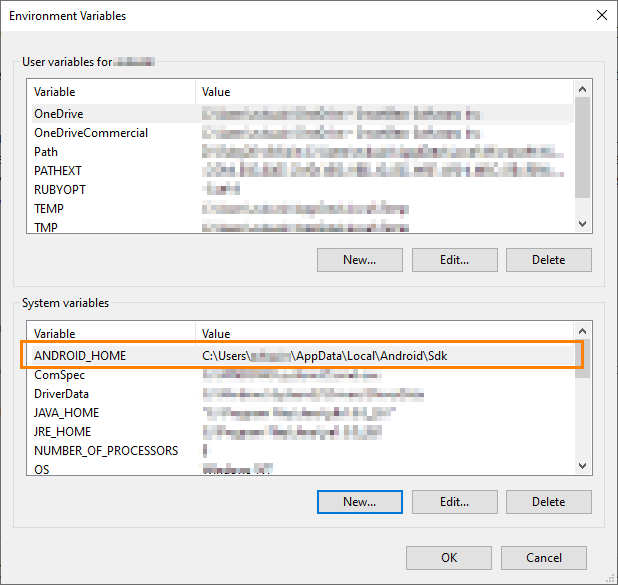Select the JAVA_HOME system variable
Image resolution: width=618 pixels, height=585 pixels.
coord(302,413)
